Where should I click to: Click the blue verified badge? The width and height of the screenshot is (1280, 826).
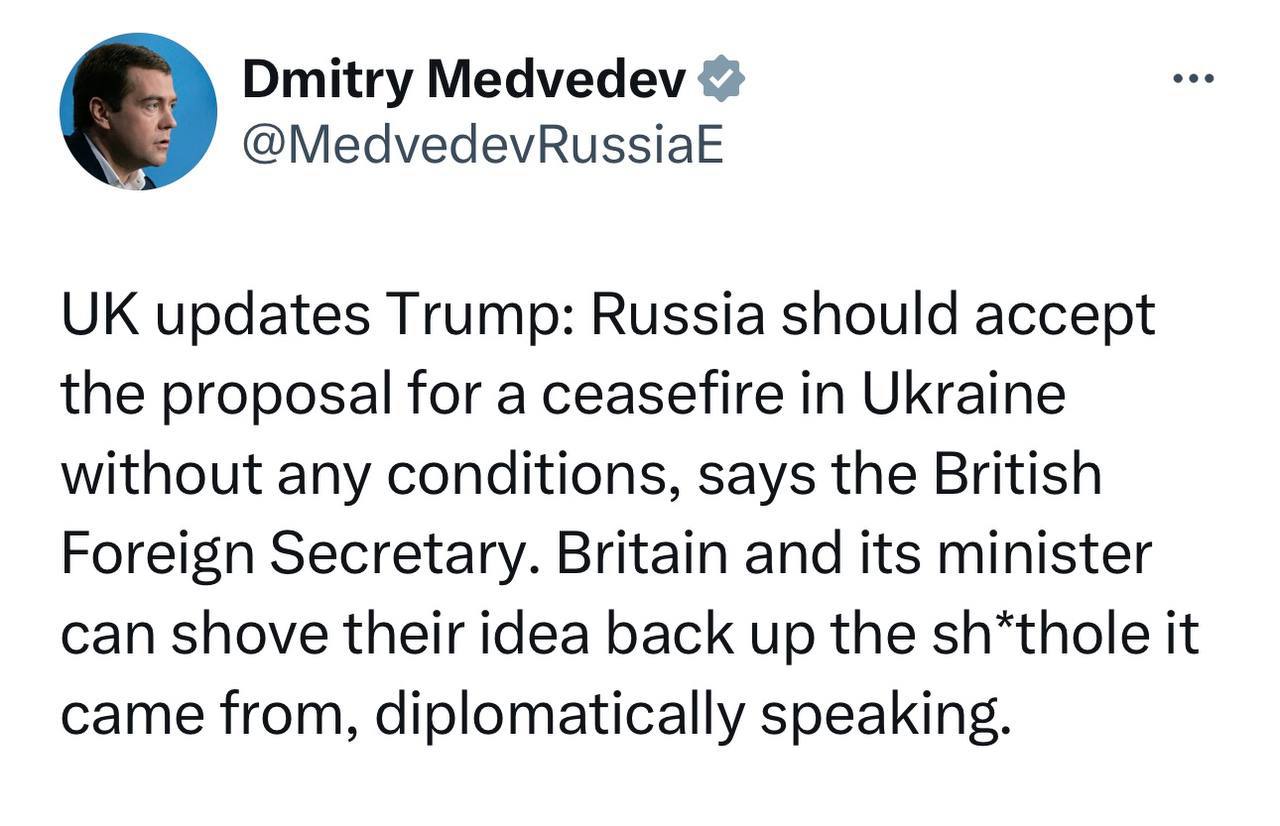point(720,80)
